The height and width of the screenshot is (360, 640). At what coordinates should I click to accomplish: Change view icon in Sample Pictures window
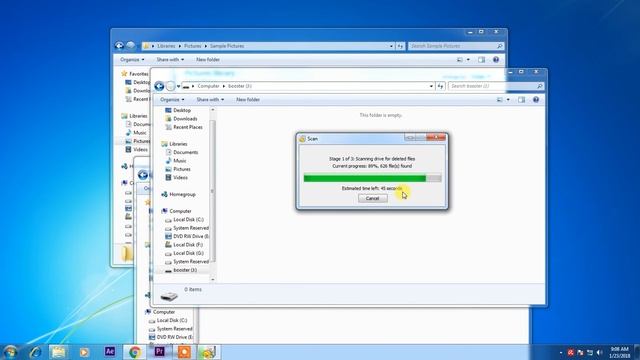(460, 60)
